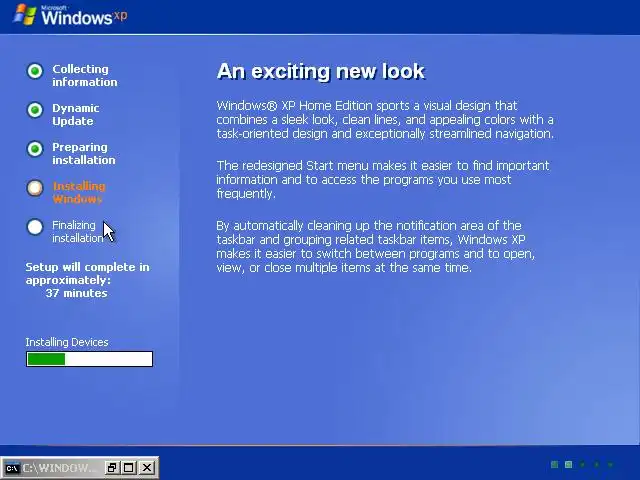Screen dimensions: 640x480
Task: Click the command prompt icon in minimized window
Action: [12, 468]
